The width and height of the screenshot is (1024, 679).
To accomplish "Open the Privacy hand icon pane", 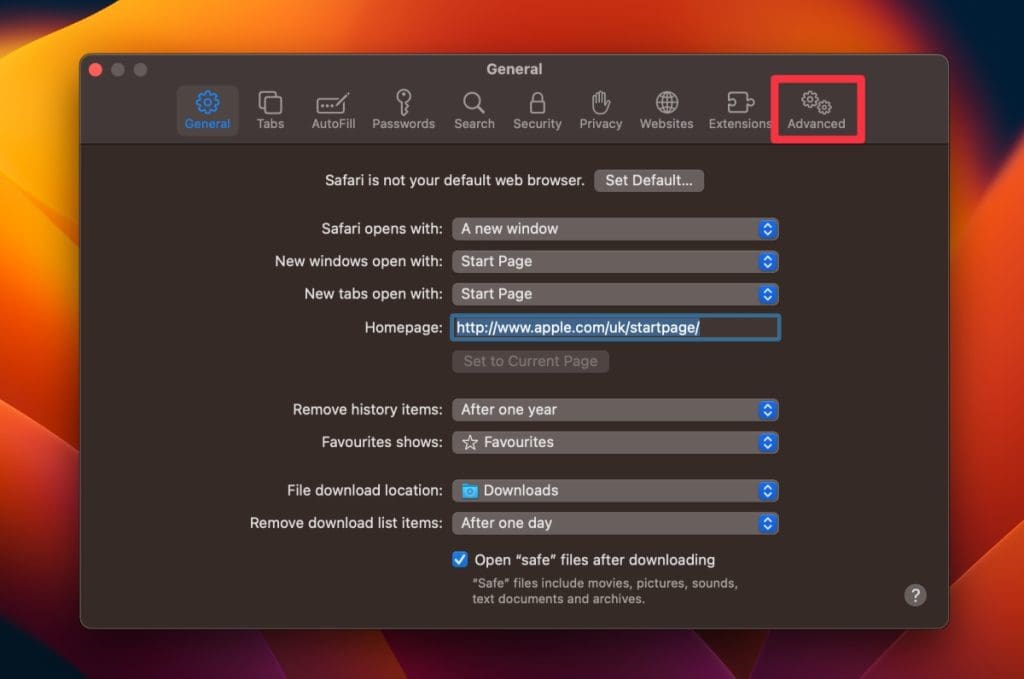I will 600,110.
